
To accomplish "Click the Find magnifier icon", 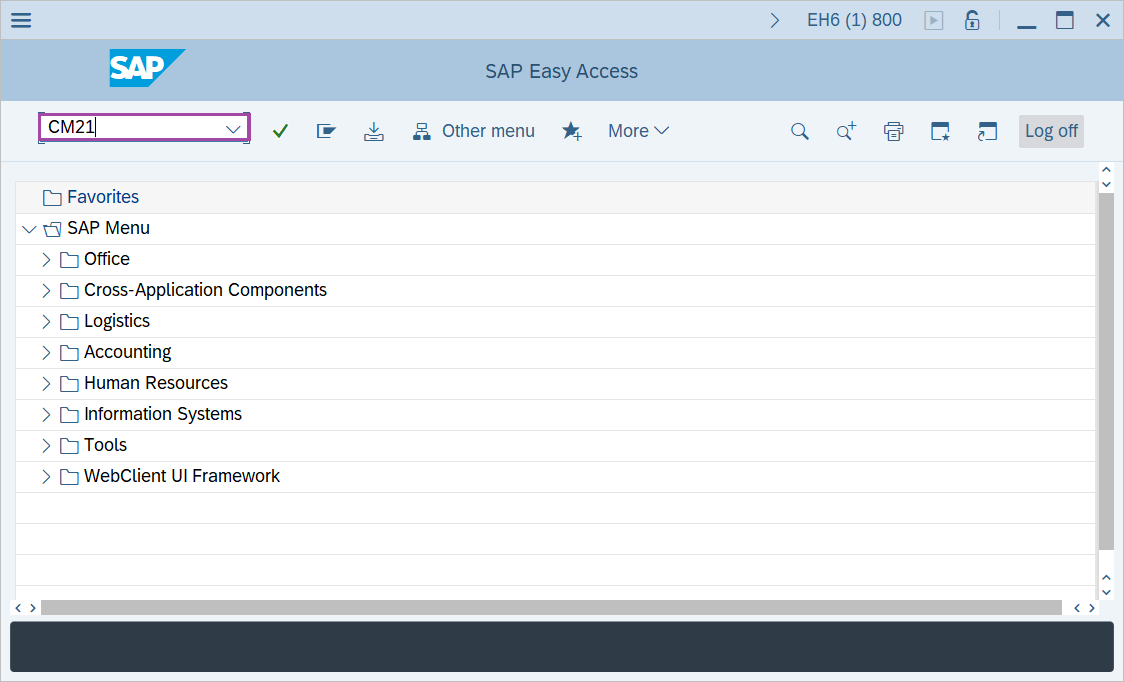I will (x=799, y=131).
